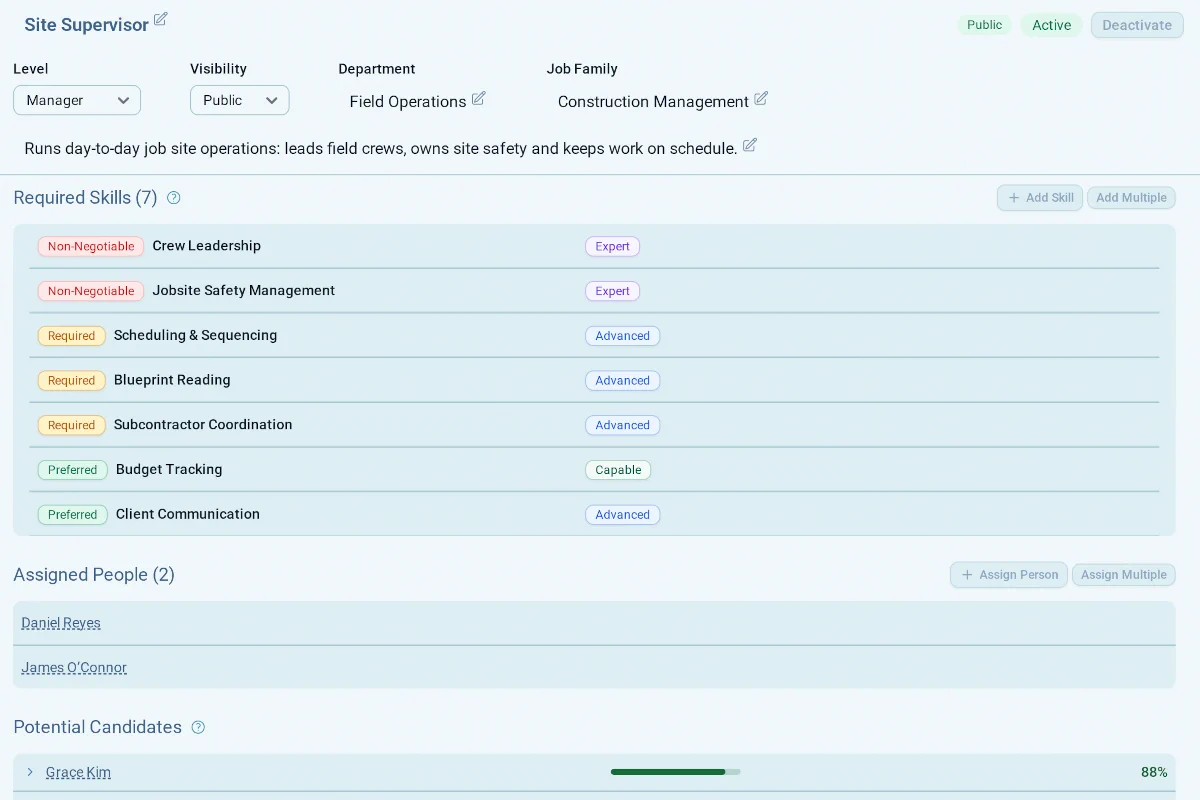Click Grace Kim match progress bar
1200x800 pixels.
(x=676, y=772)
